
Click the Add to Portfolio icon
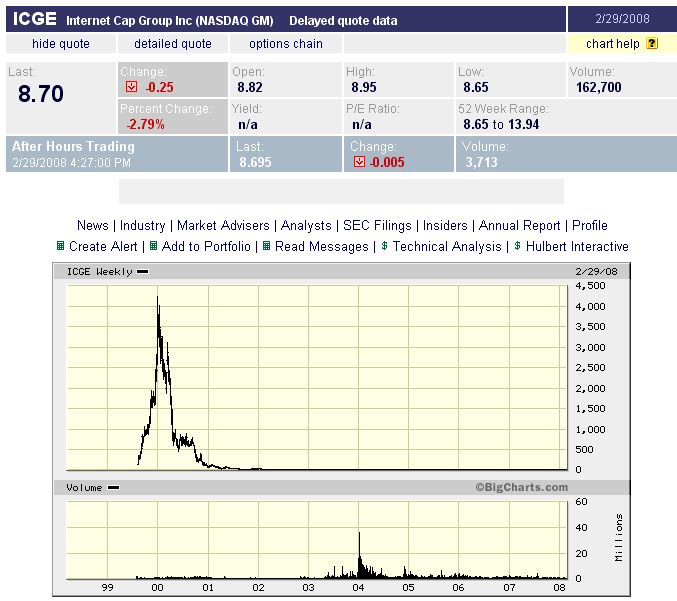[x=154, y=246]
